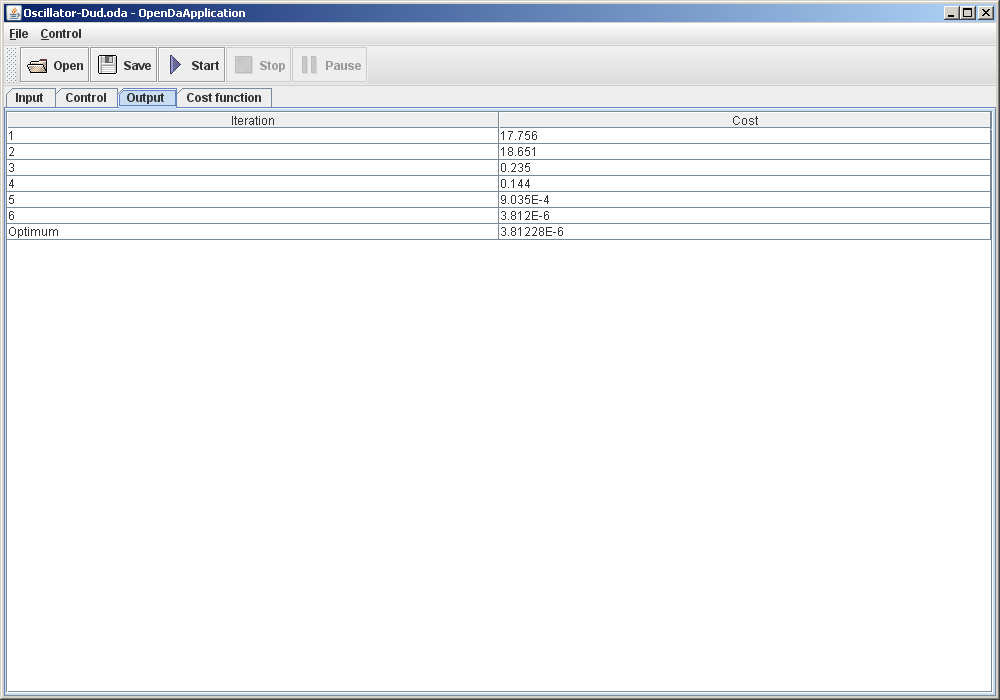The width and height of the screenshot is (1000, 700).
Task: Open the Control menu
Action: click(60, 33)
